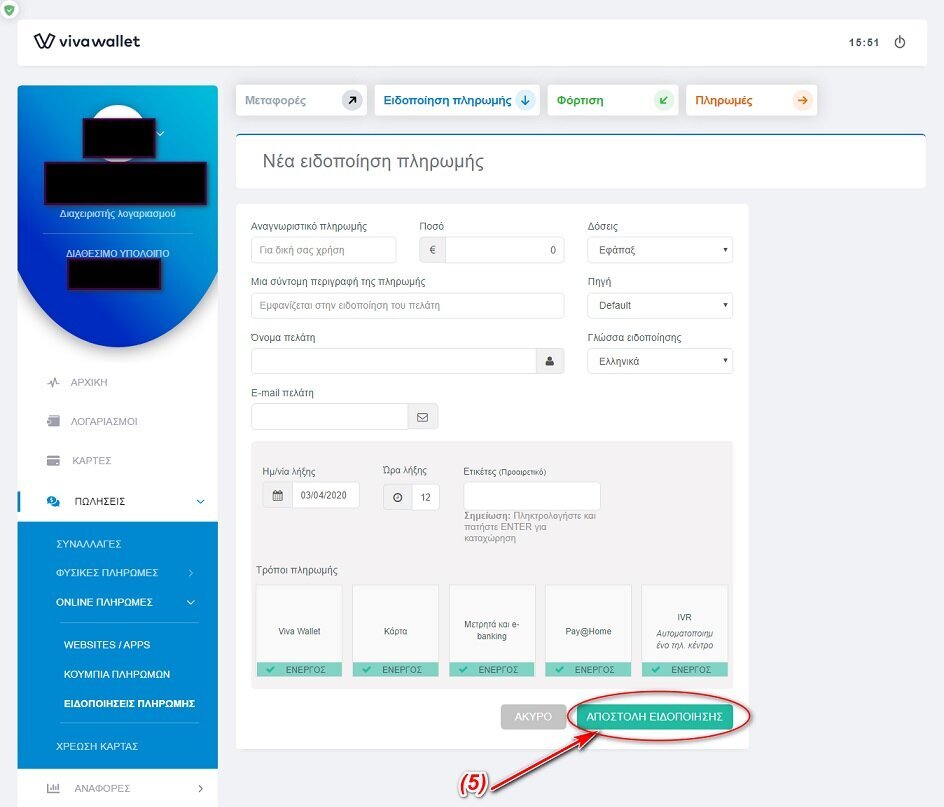
Task: Toggle the Κάρτα payment method tile
Action: pos(395,631)
